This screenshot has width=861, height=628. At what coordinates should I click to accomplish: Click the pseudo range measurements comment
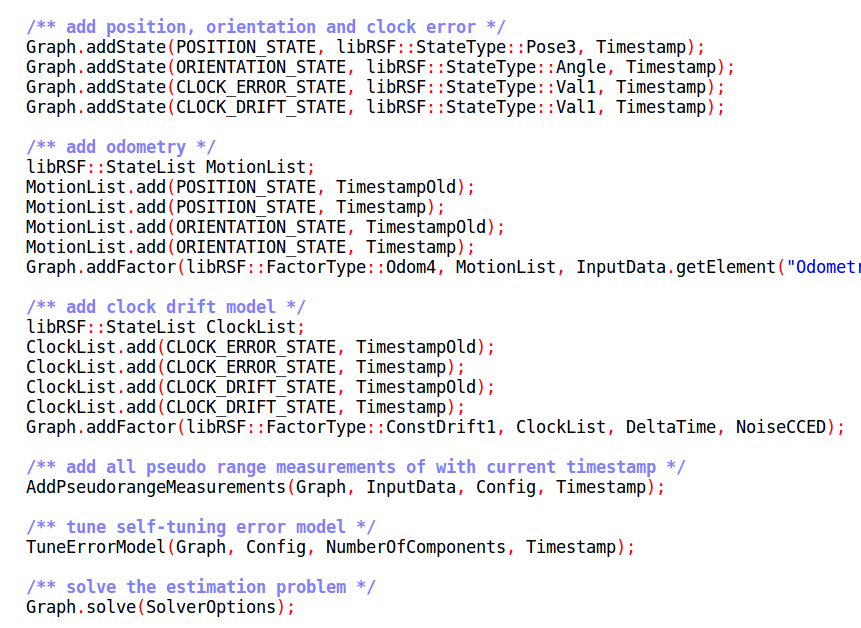(355, 467)
